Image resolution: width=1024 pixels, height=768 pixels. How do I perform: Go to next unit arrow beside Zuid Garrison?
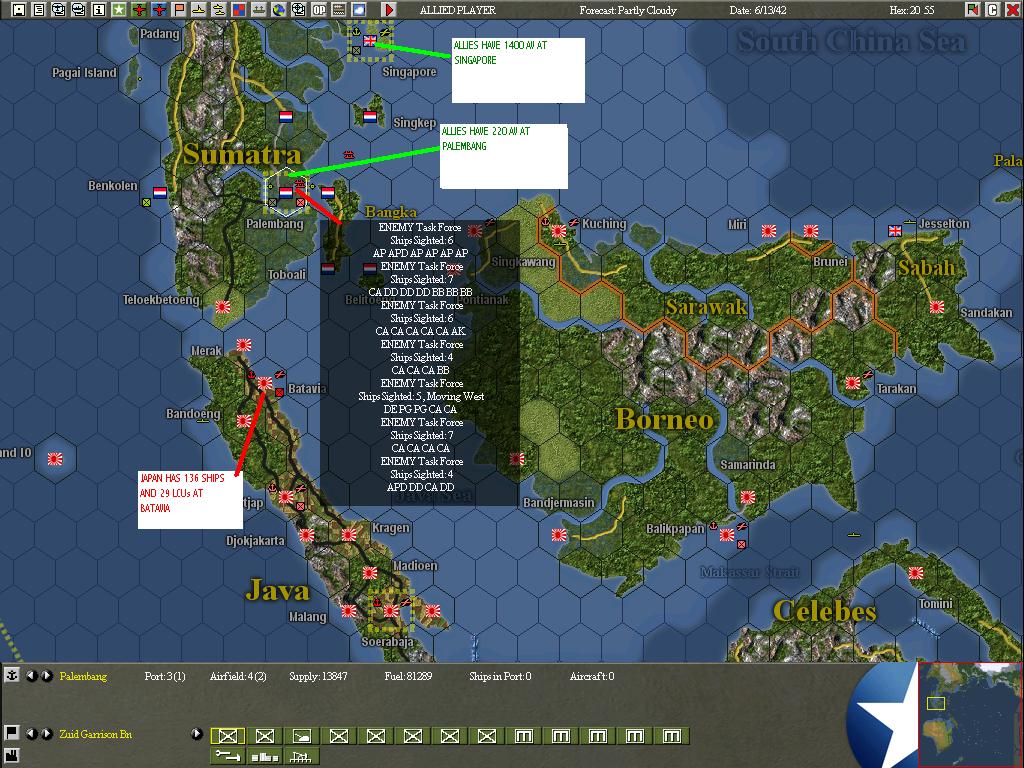tap(46, 733)
